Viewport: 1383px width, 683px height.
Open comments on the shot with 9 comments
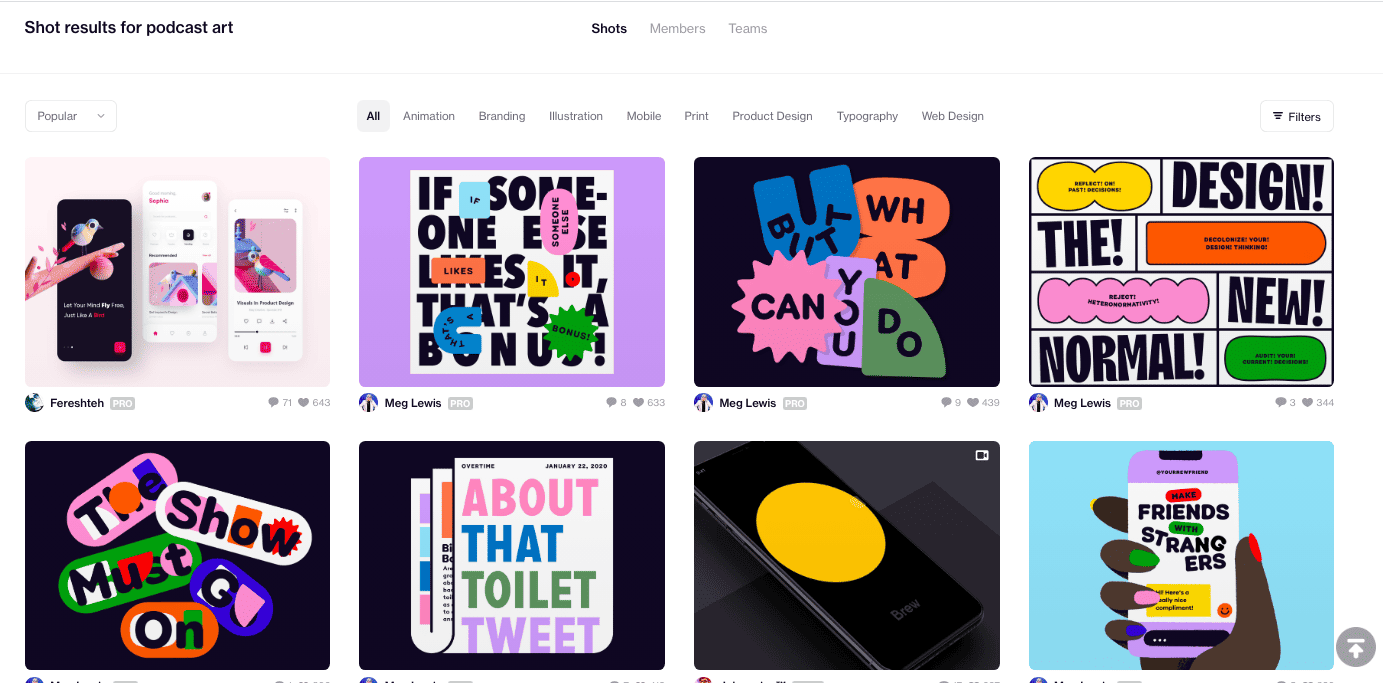946,403
